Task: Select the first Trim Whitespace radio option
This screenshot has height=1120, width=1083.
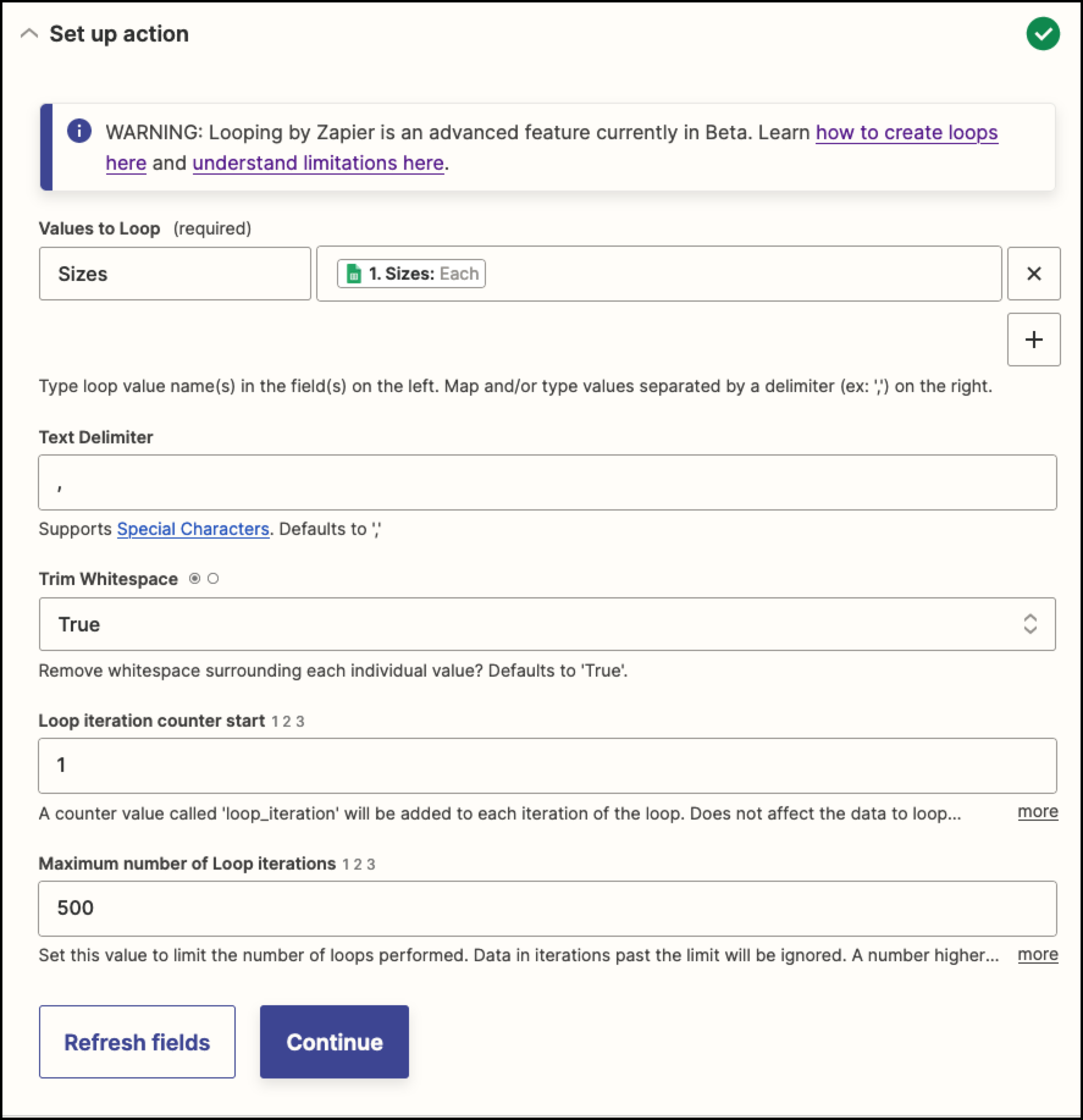Action: point(195,578)
